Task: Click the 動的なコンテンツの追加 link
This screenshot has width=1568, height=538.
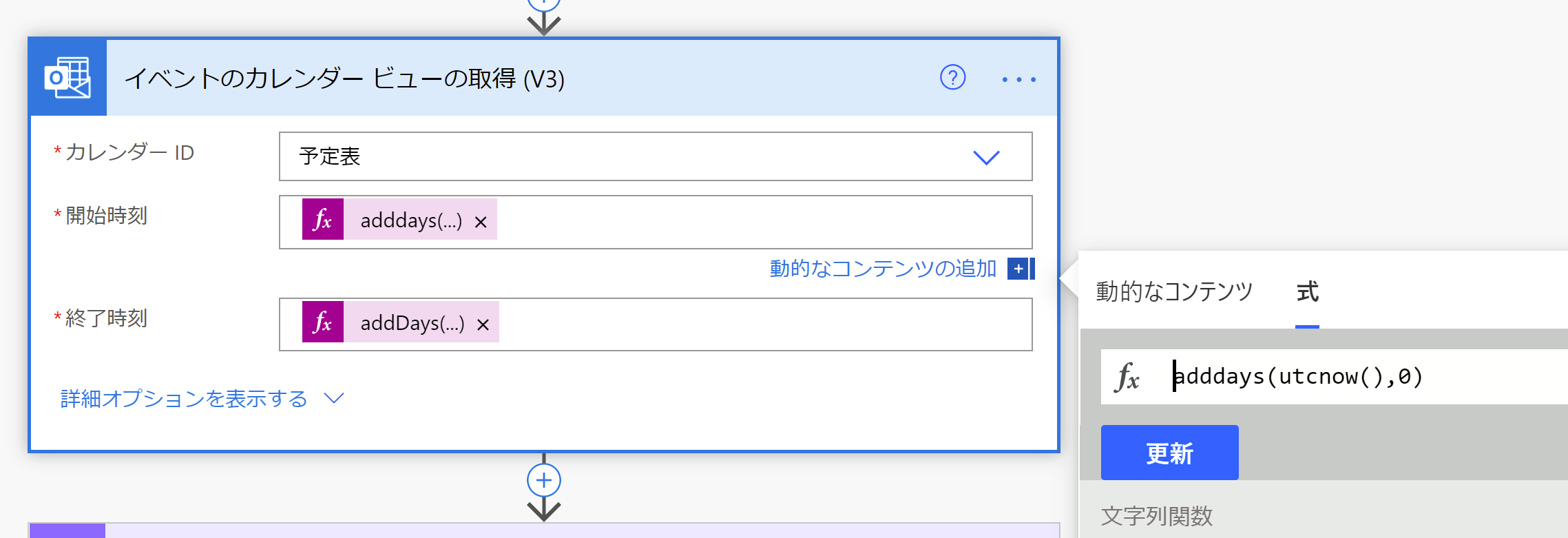Action: (881, 269)
